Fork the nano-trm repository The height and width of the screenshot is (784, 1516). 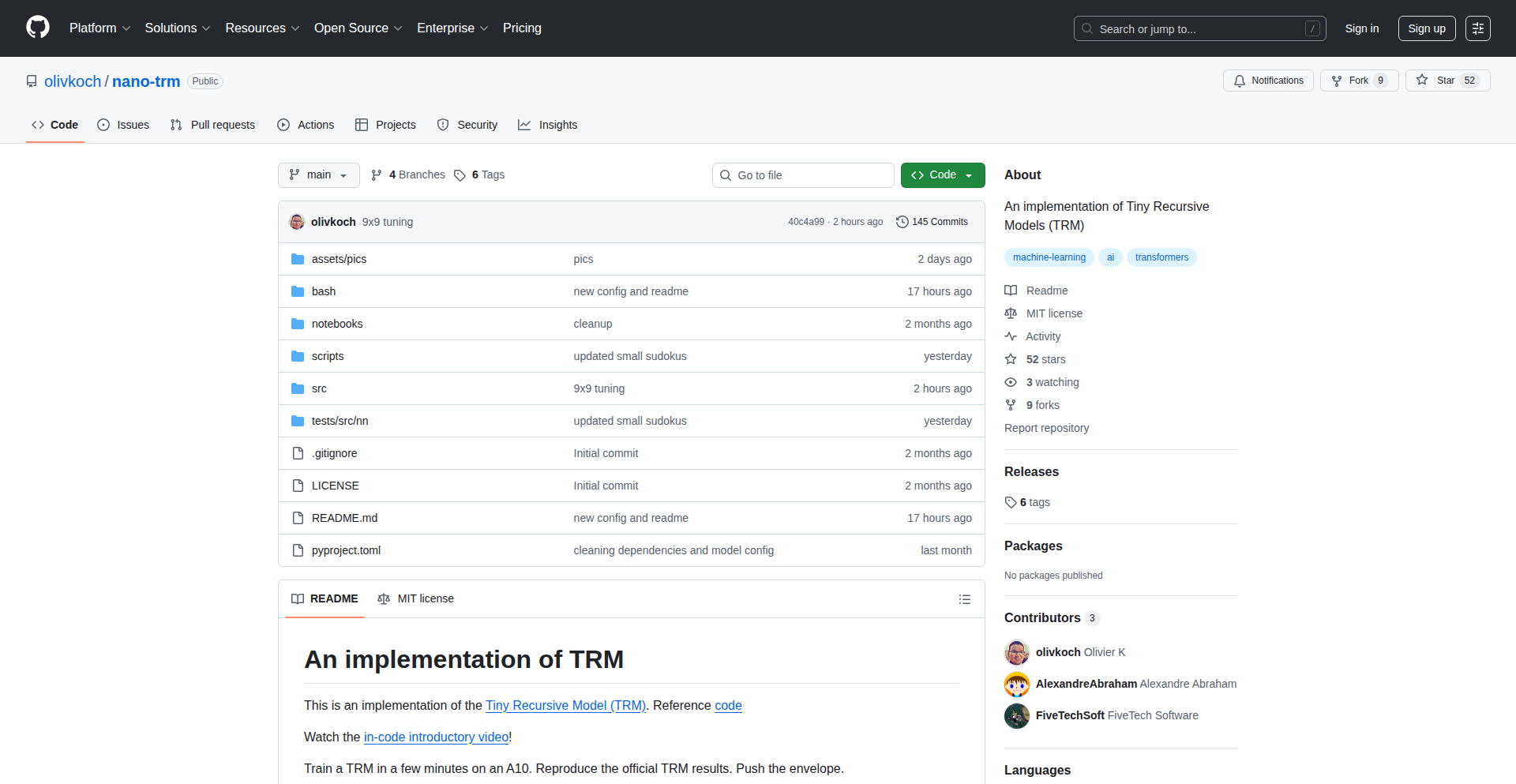click(x=1358, y=81)
